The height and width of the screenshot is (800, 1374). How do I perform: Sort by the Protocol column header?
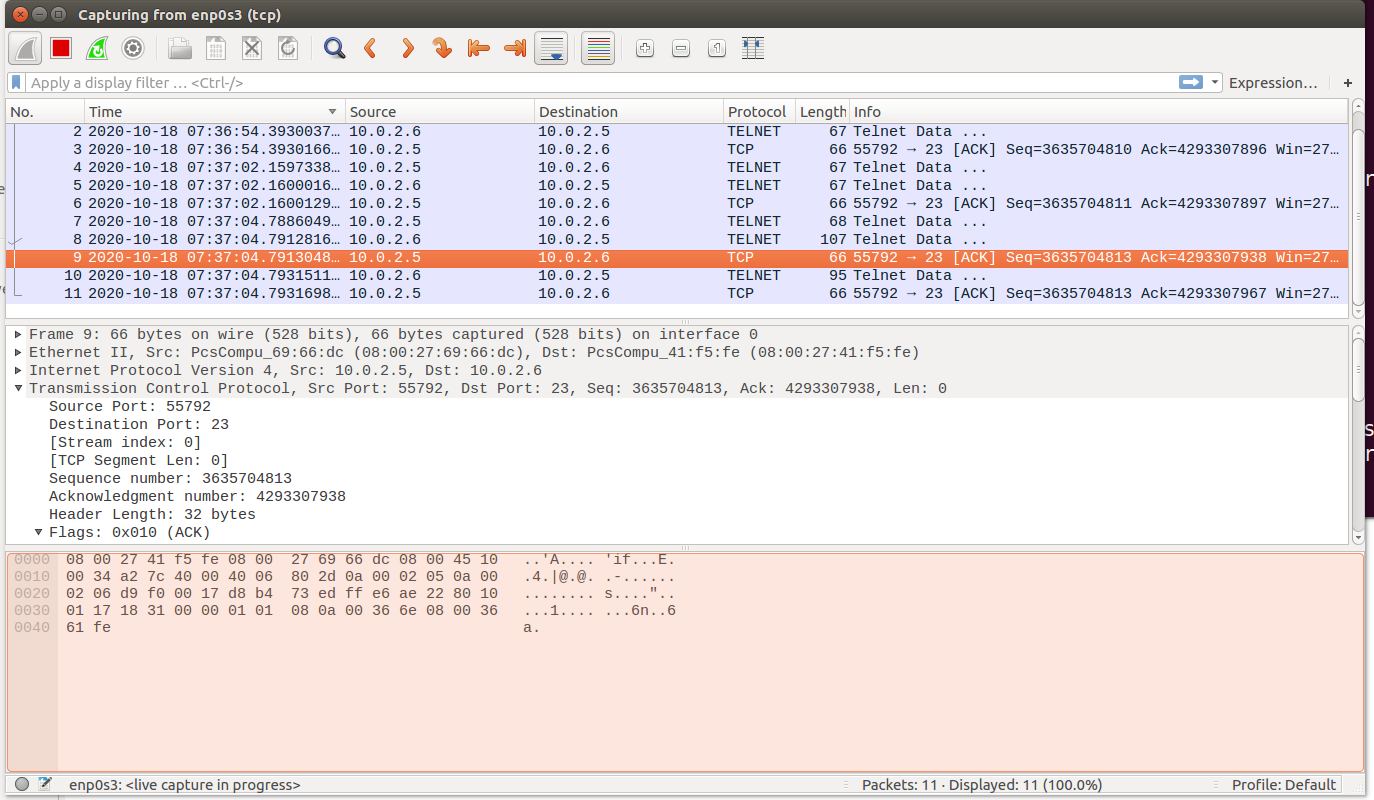[x=760, y=112]
